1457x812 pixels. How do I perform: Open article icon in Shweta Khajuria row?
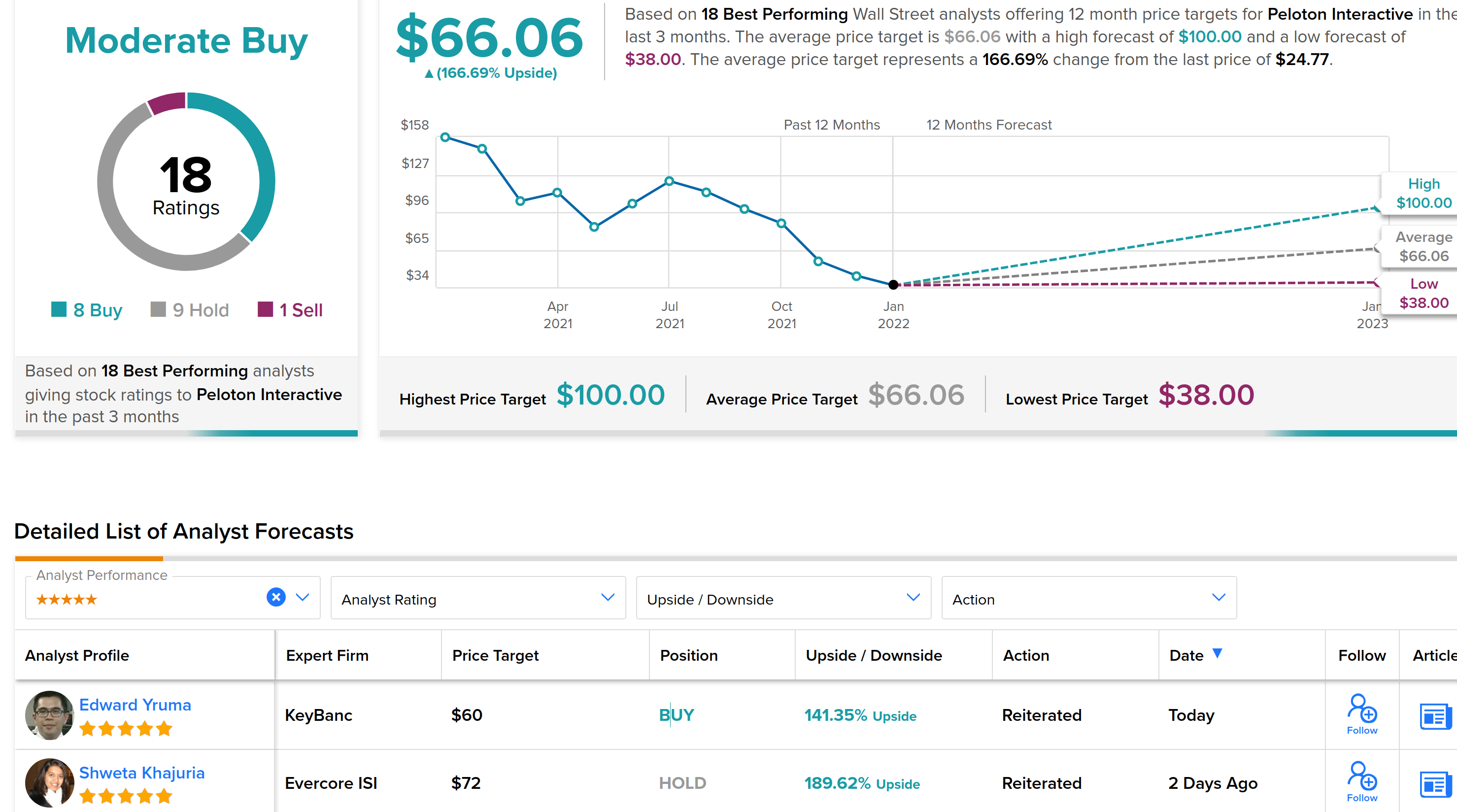pos(1435,784)
